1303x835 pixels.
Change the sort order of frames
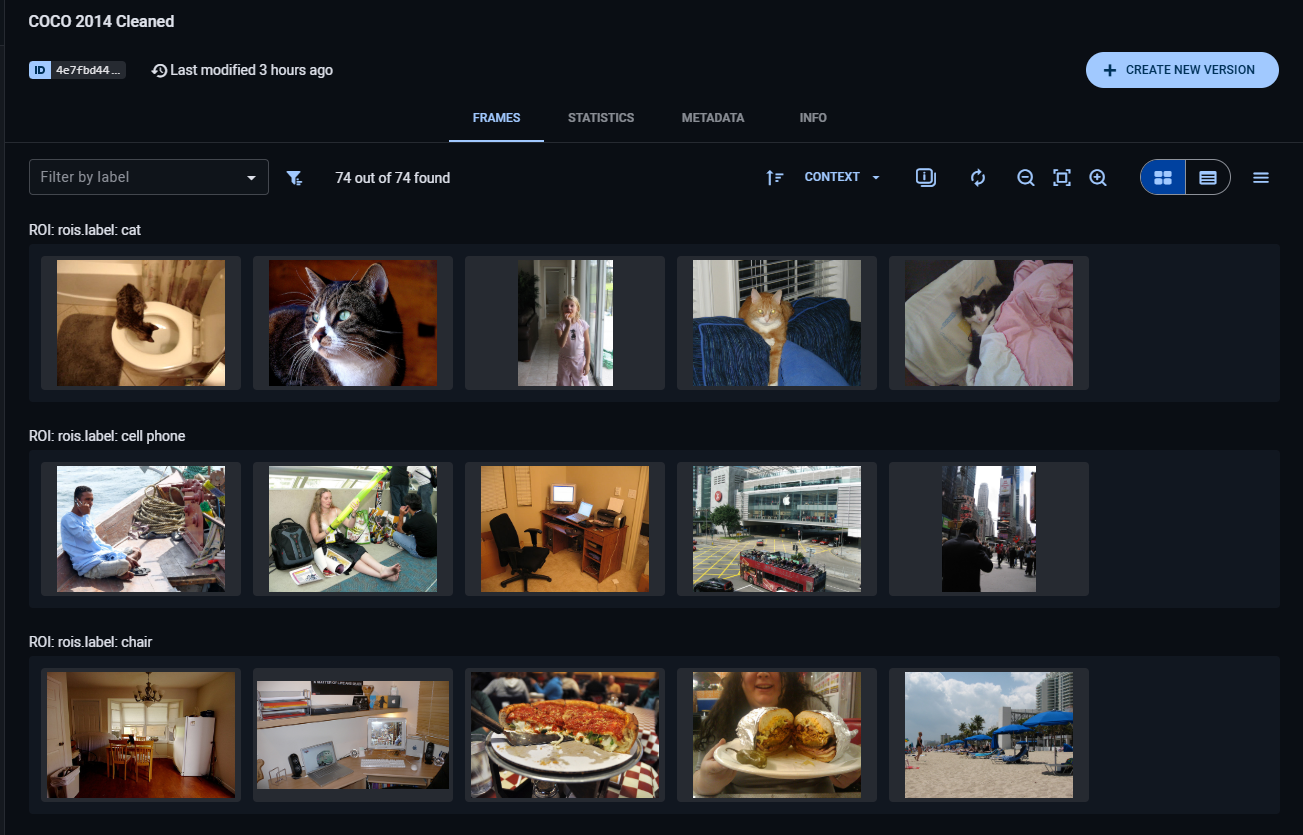(x=775, y=177)
